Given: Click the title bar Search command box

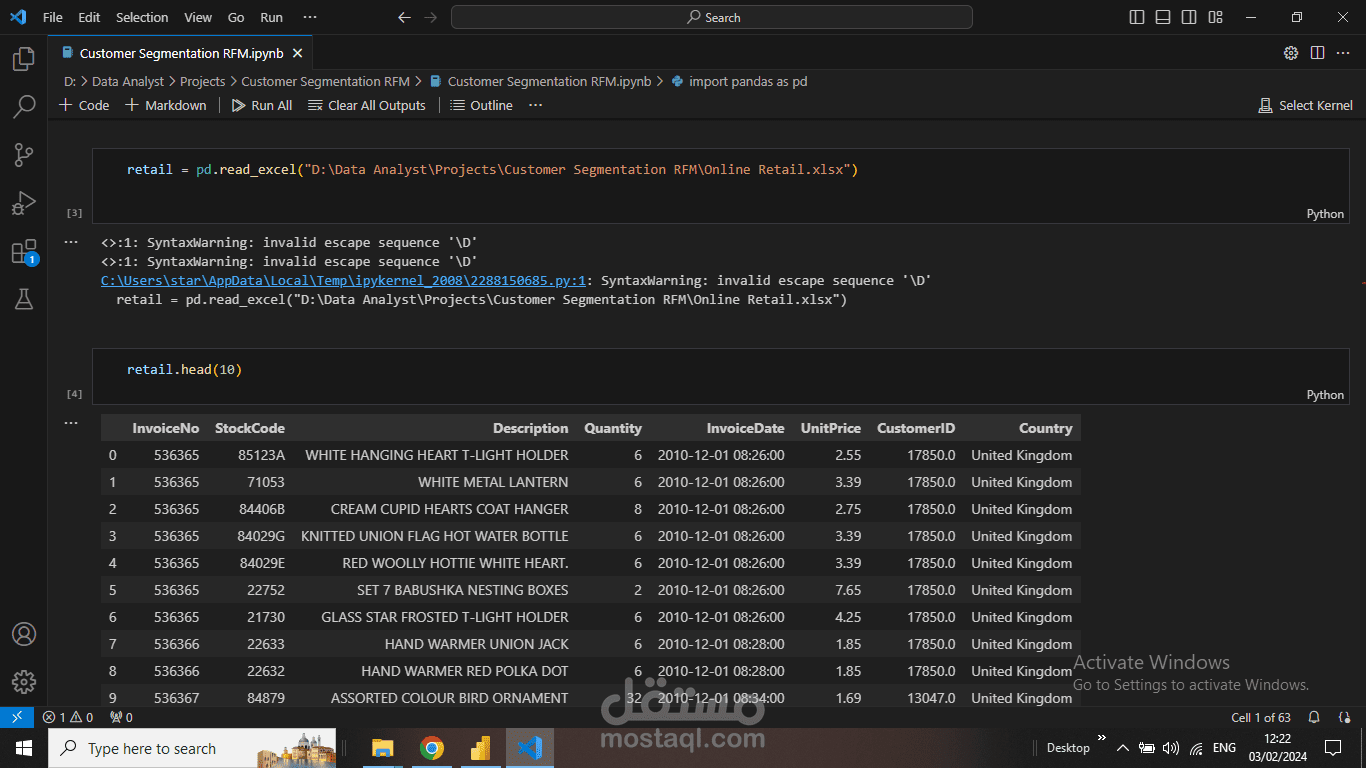Looking at the screenshot, I should (712, 17).
